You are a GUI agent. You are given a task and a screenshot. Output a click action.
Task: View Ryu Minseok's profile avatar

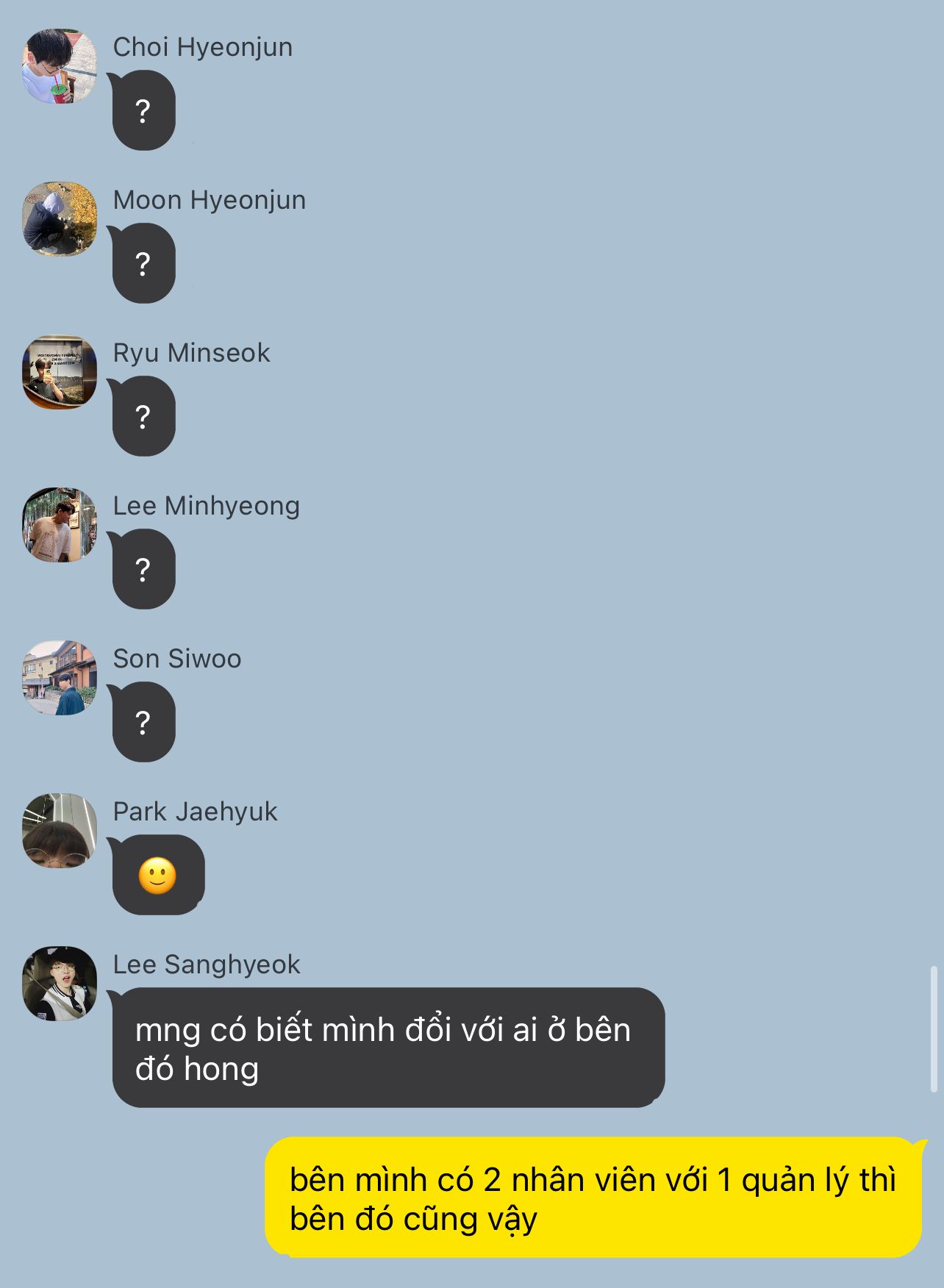click(60, 372)
